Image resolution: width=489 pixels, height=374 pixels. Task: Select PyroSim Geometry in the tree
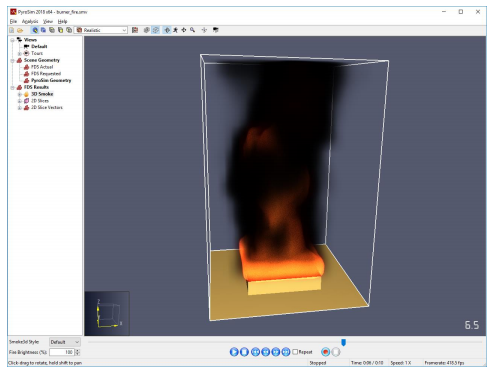pos(51,80)
